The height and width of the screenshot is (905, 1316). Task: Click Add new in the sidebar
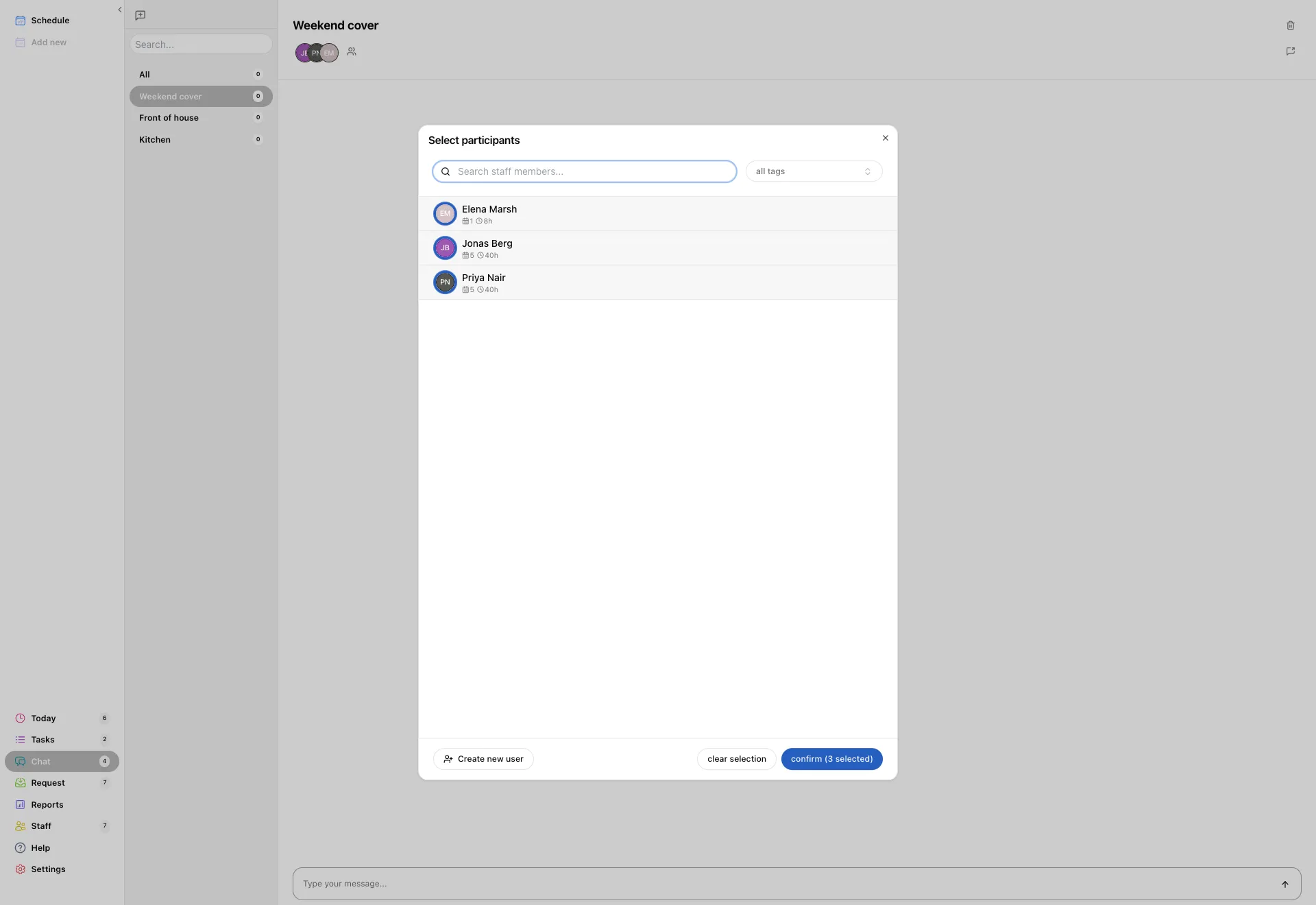click(x=62, y=43)
